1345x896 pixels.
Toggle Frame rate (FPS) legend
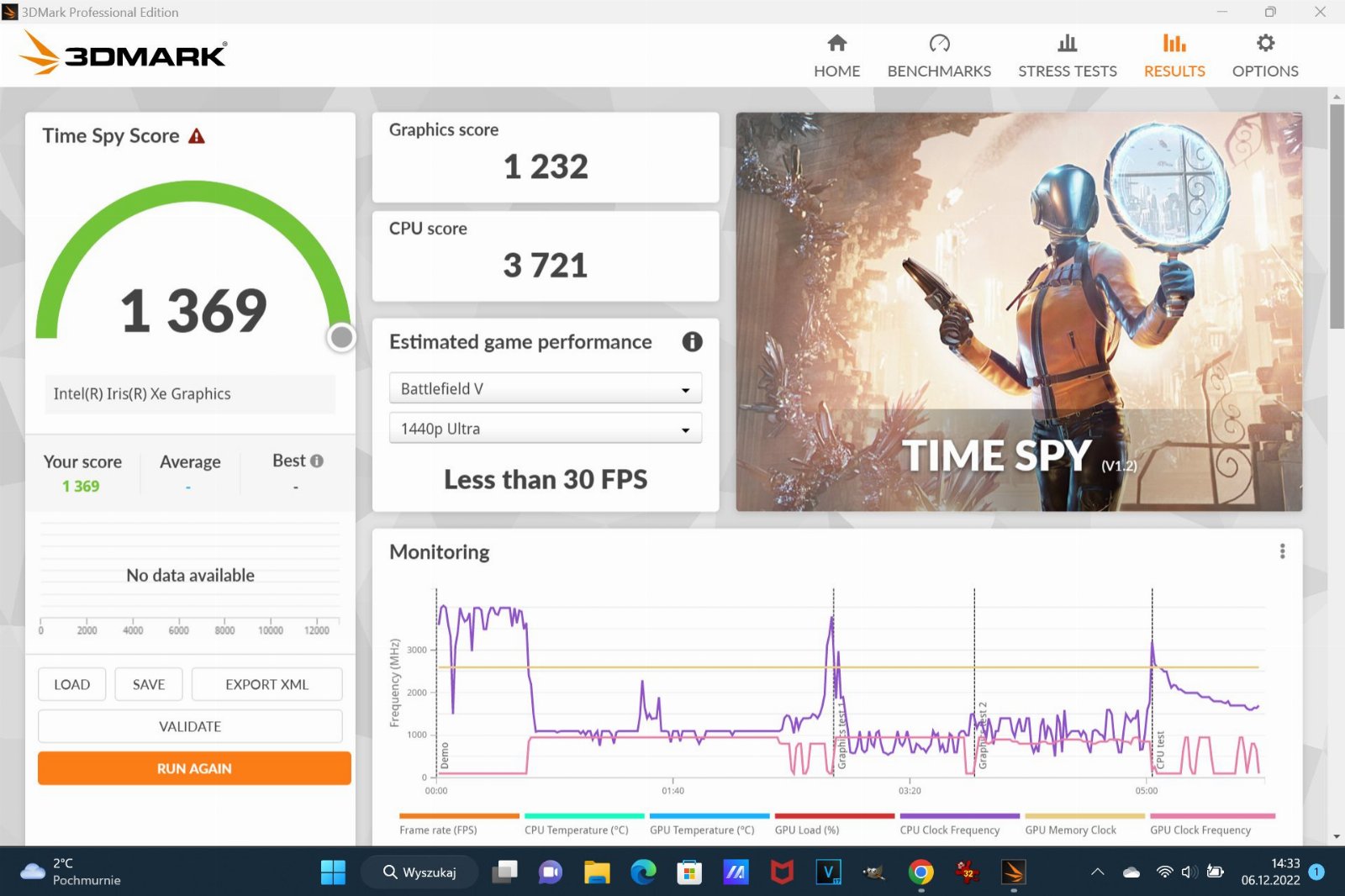(x=459, y=825)
